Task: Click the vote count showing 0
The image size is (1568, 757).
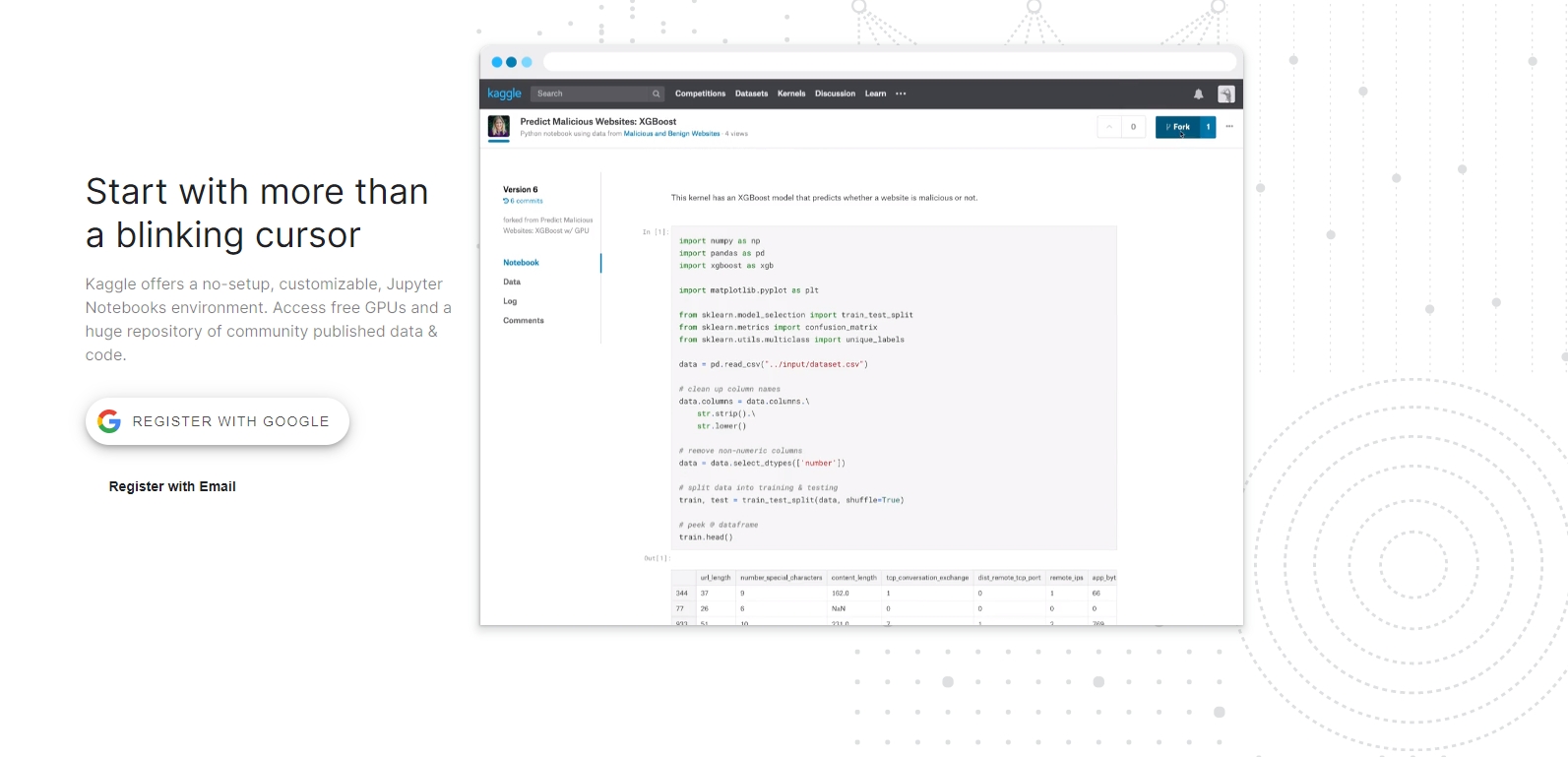Action: point(1133,127)
